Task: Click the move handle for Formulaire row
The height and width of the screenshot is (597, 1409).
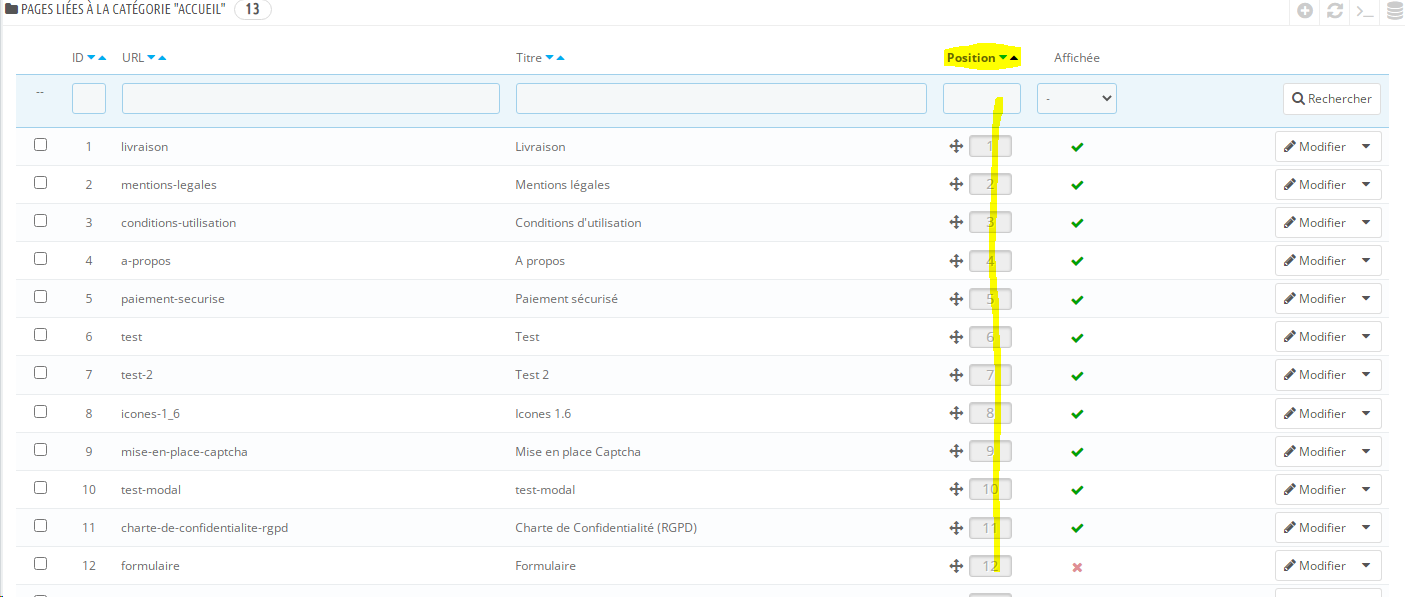Action: tap(955, 566)
